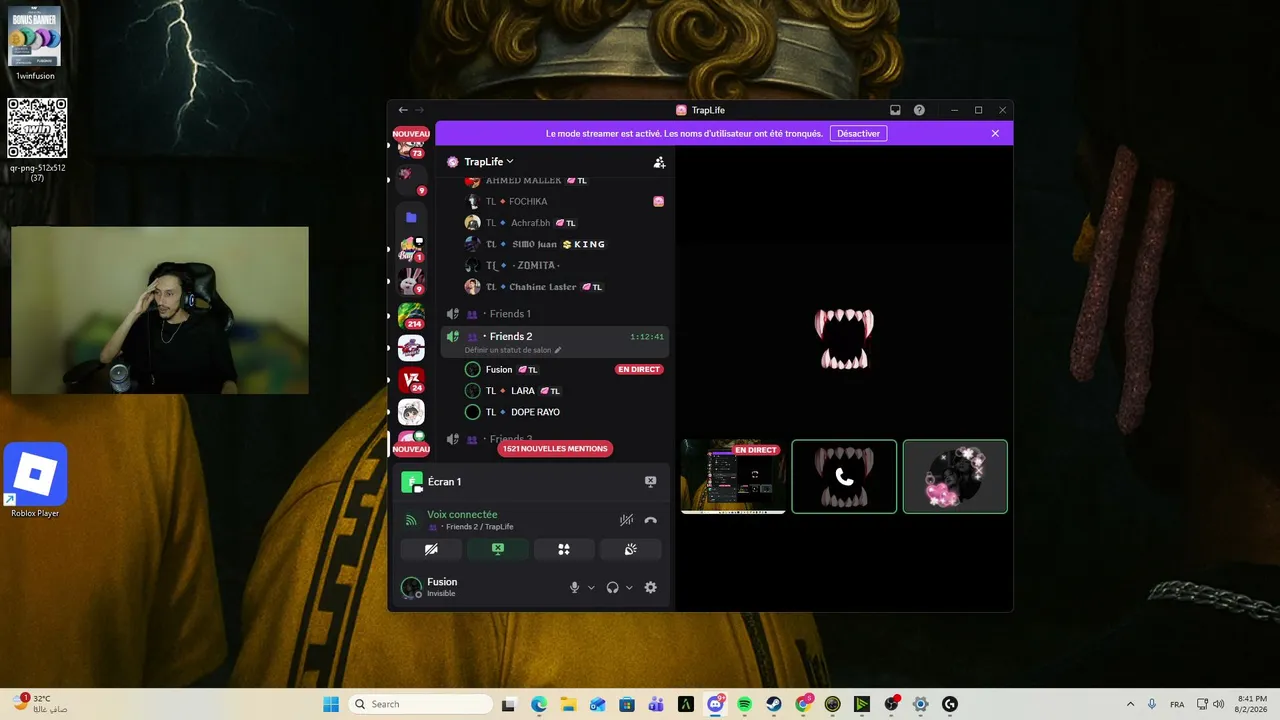Toggle noise suppression icon beside Voix connectée
1280x720 pixels.
pyautogui.click(x=626, y=520)
